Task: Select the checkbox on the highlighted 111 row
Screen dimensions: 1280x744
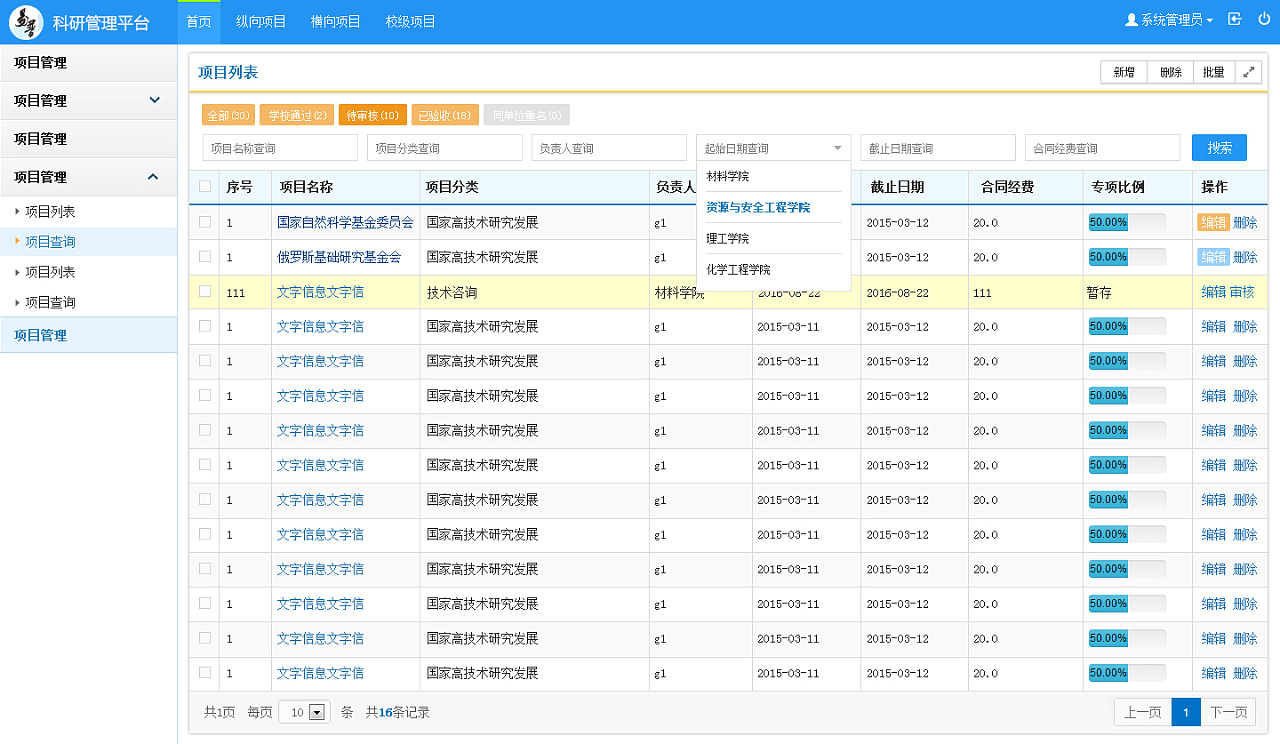Action: tap(203, 292)
